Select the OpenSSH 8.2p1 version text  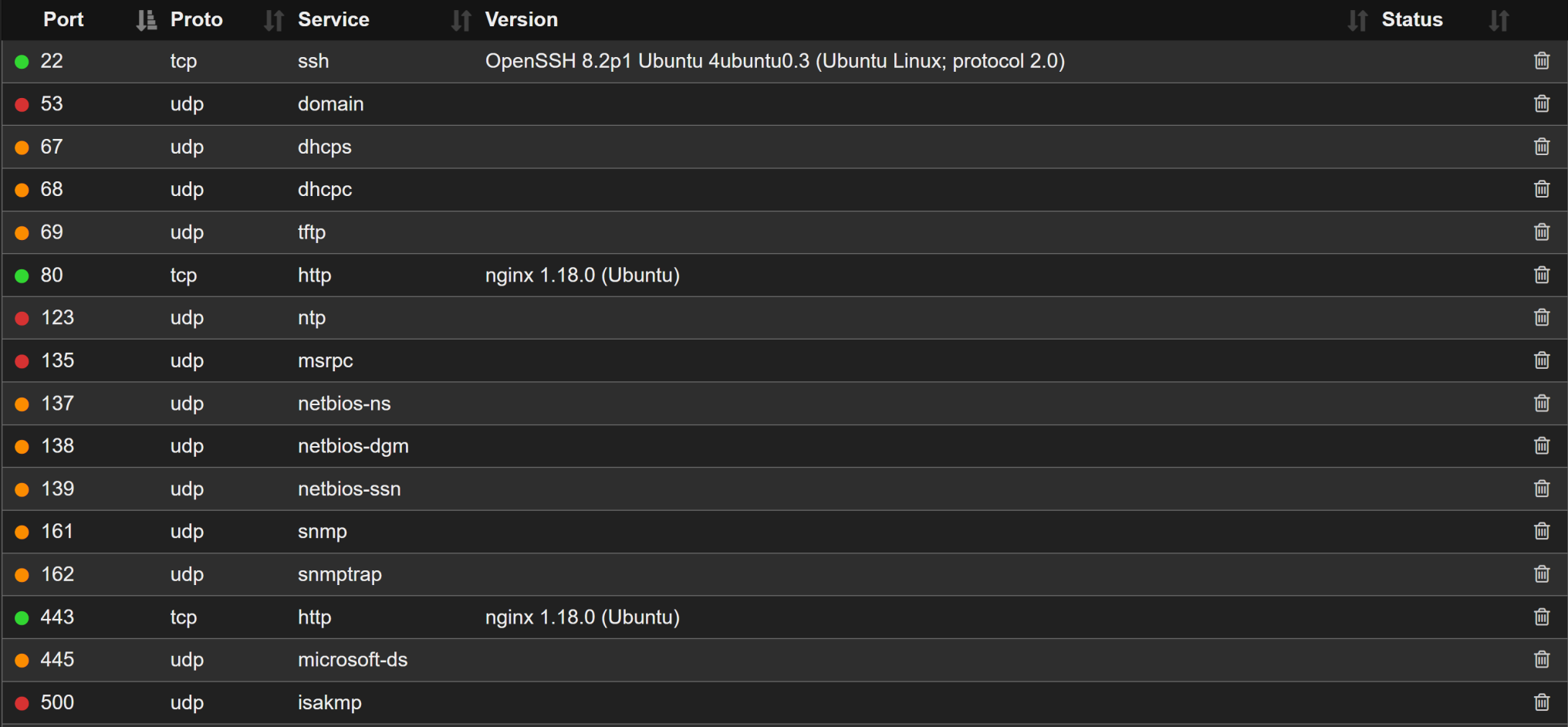774,62
